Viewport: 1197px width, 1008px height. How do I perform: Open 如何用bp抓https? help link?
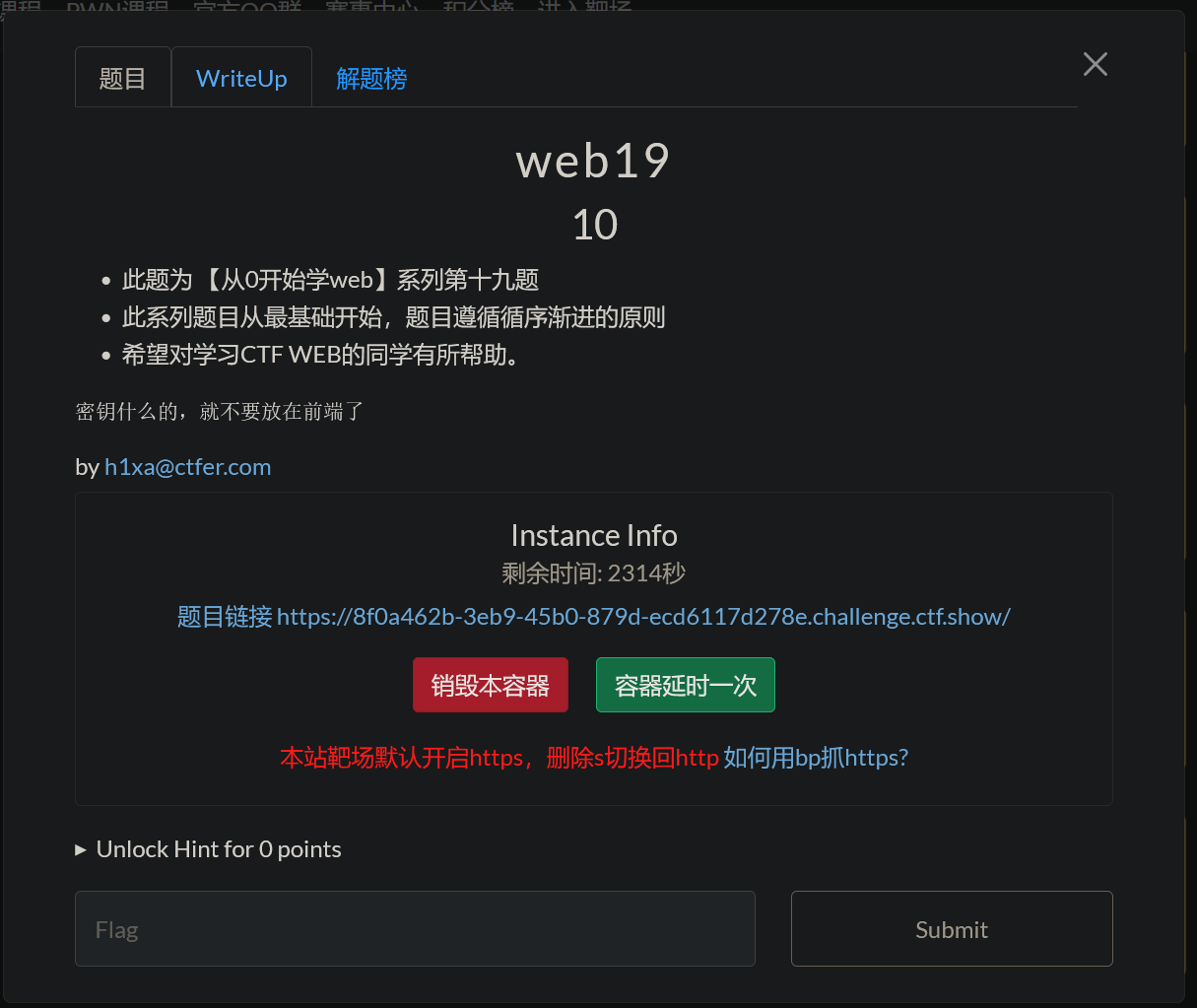816,758
